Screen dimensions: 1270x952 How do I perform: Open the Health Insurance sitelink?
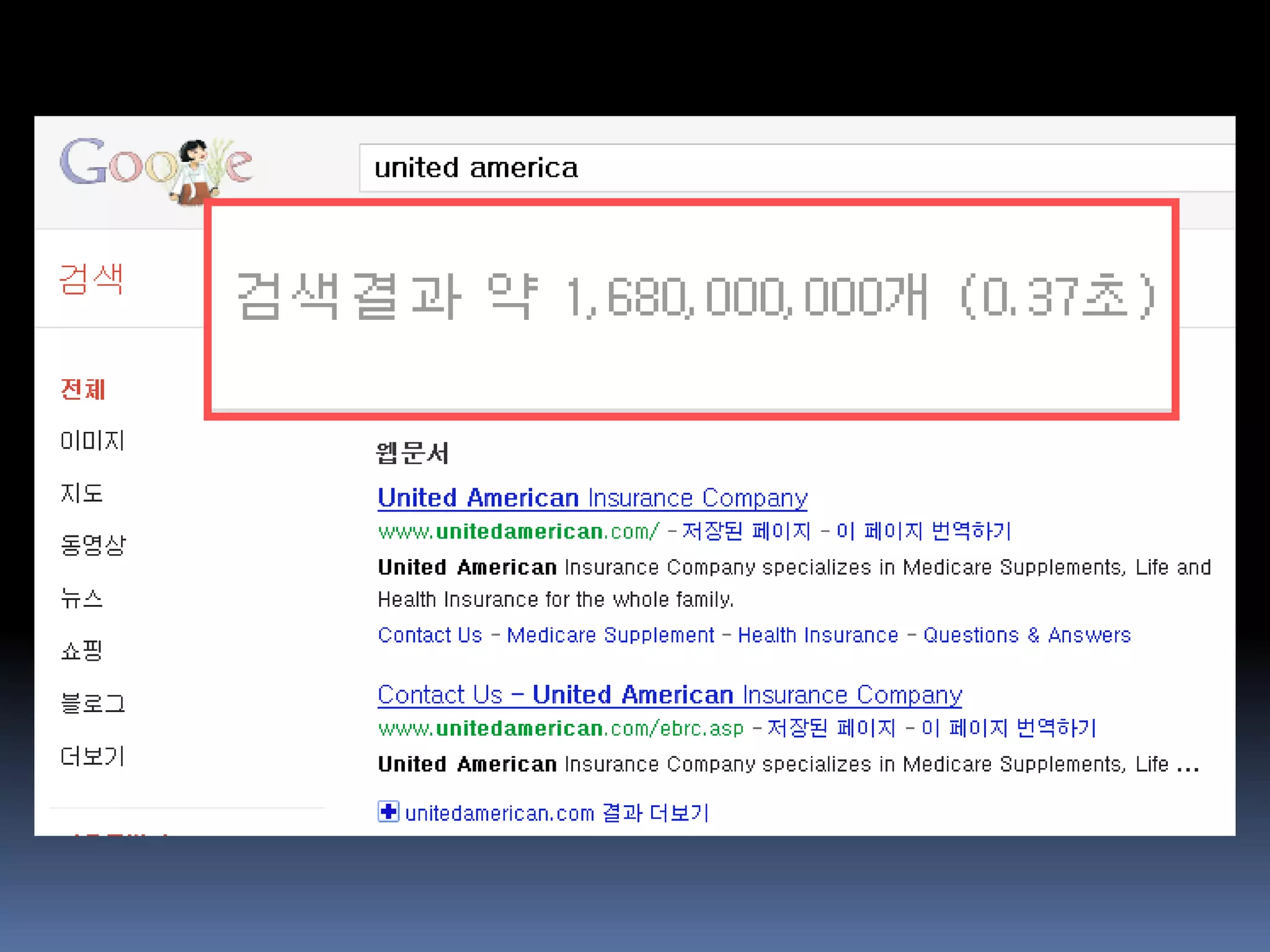tap(817, 635)
